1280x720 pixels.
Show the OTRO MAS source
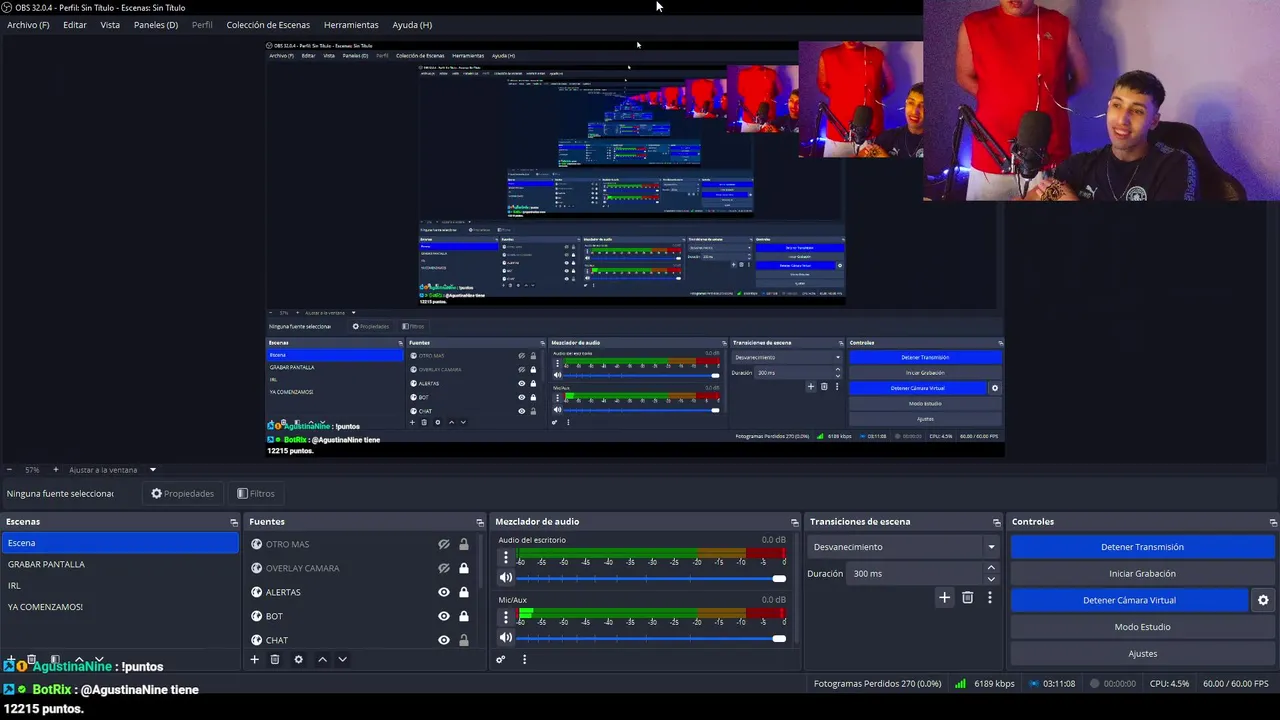click(444, 544)
